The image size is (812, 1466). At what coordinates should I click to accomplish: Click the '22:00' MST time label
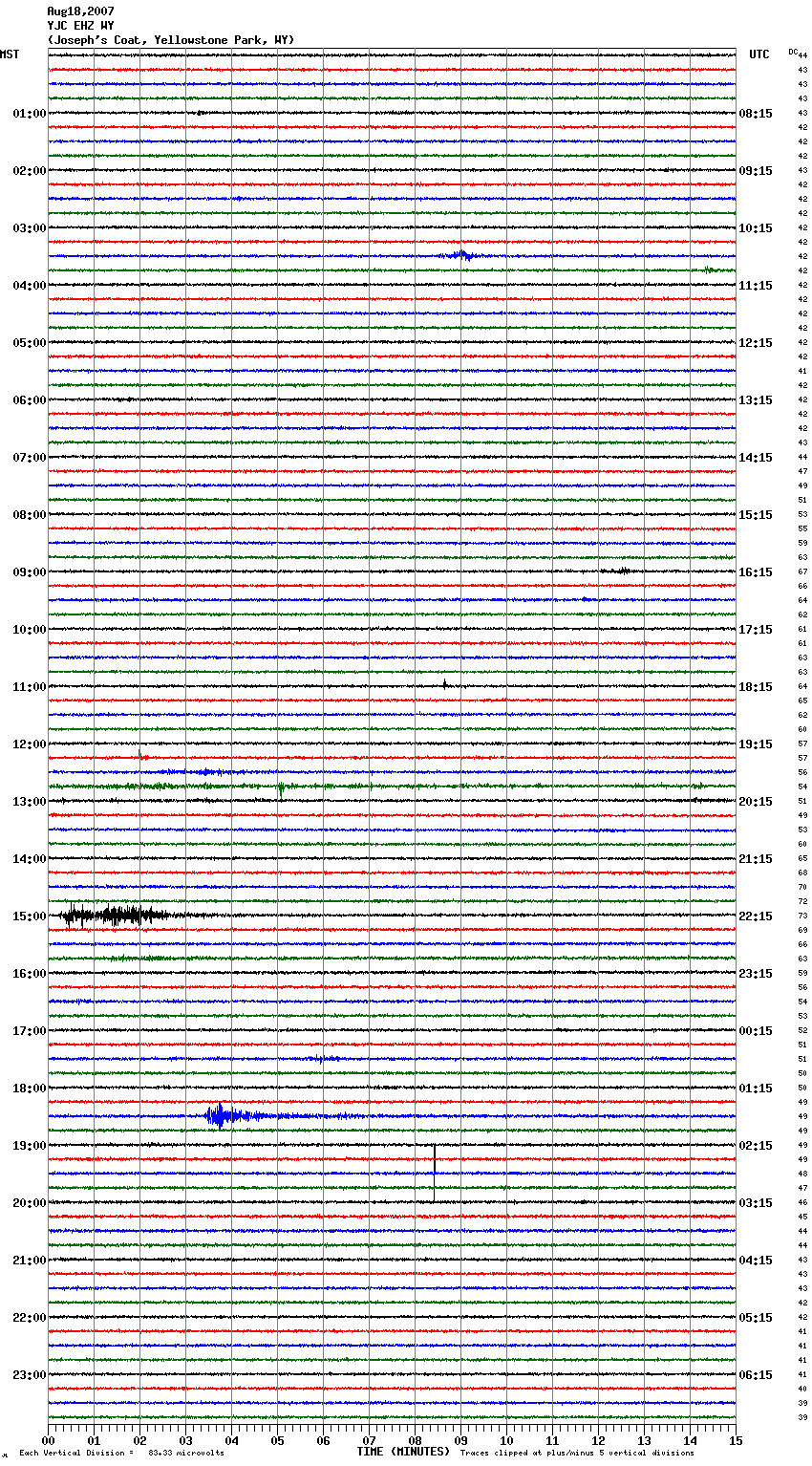pyautogui.click(x=30, y=1318)
